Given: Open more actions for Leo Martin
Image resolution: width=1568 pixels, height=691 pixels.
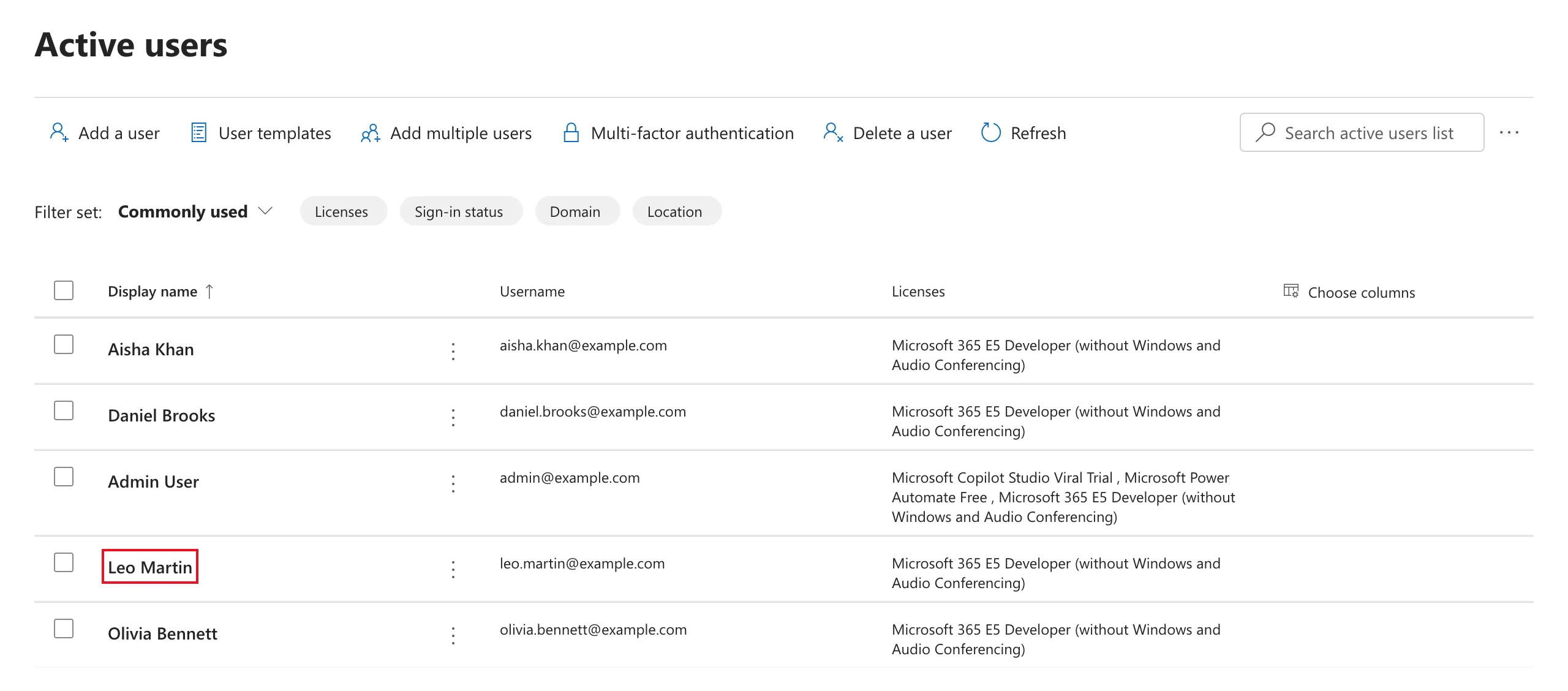Looking at the screenshot, I should click(x=453, y=569).
